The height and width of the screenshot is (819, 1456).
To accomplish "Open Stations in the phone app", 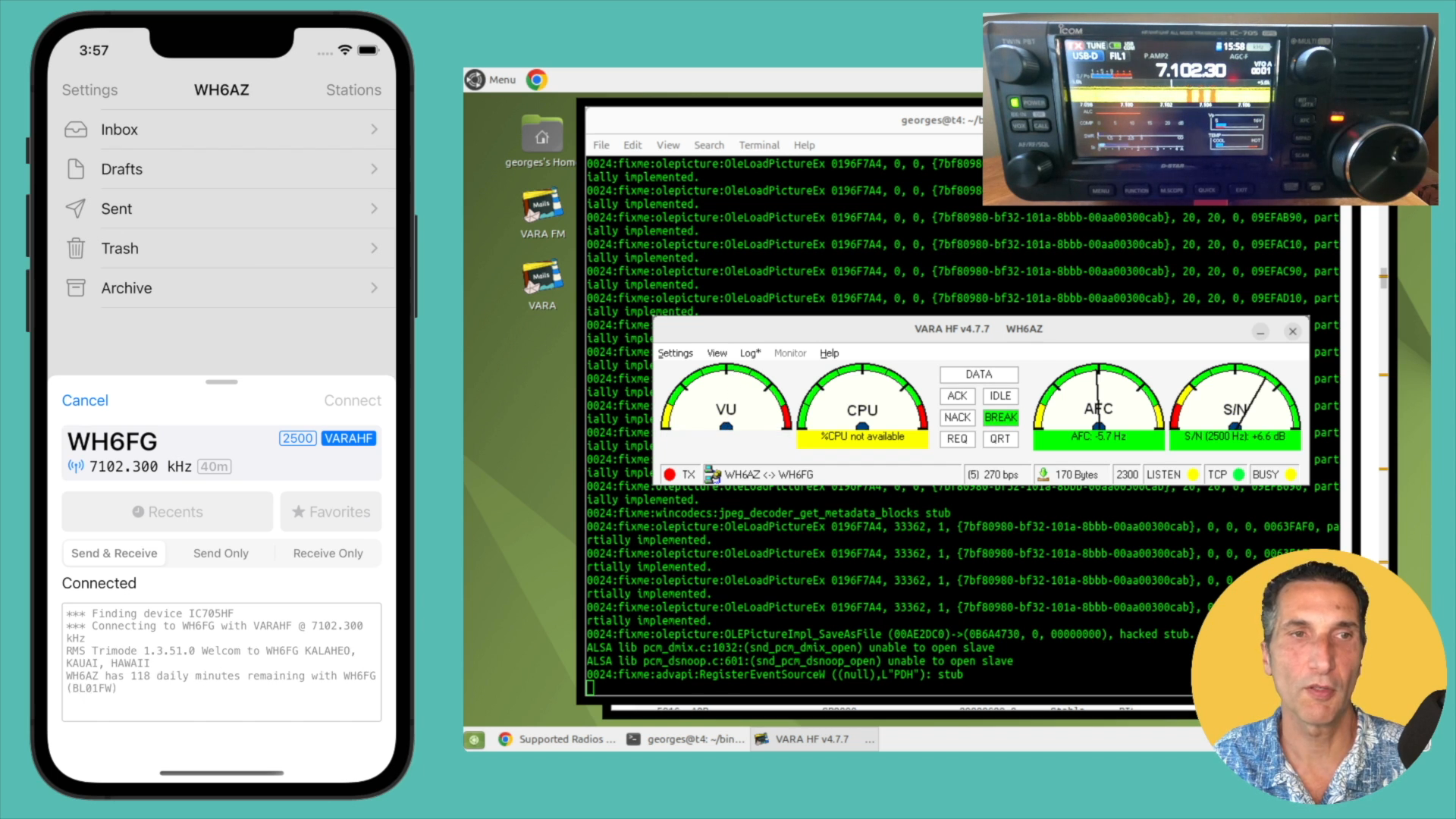I will pos(353,89).
